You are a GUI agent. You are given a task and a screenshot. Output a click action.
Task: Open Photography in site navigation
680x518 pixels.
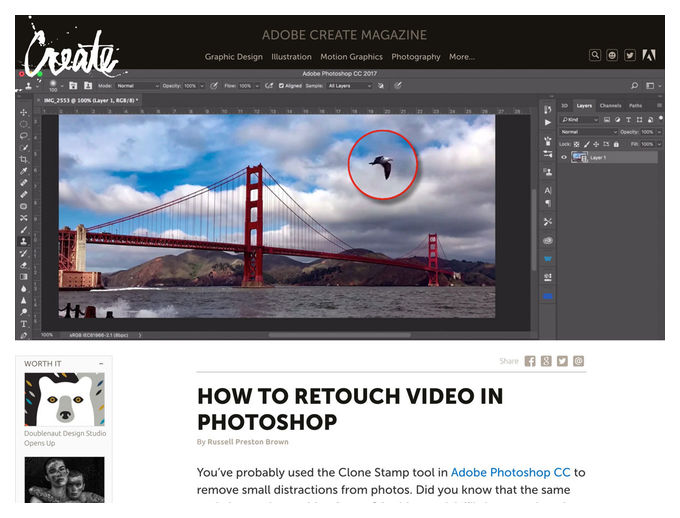(415, 57)
